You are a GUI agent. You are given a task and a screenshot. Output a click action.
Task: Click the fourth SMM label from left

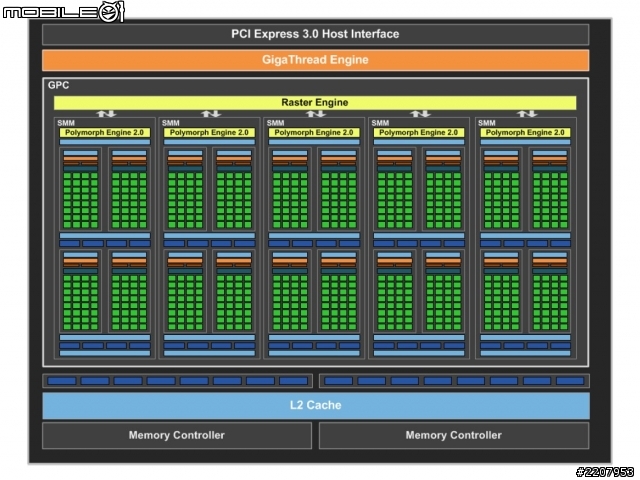coord(380,122)
